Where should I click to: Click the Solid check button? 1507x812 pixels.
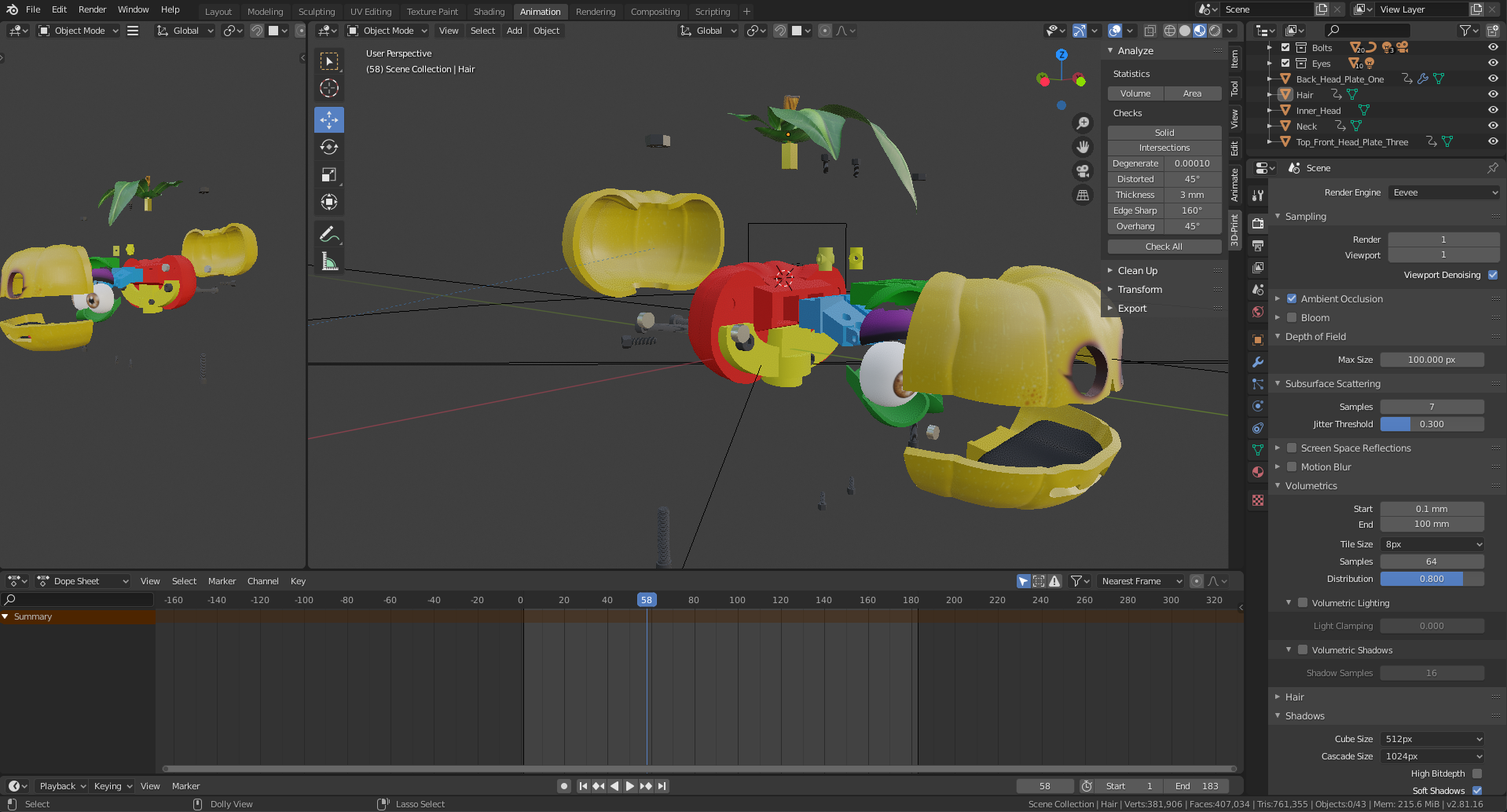1164,133
